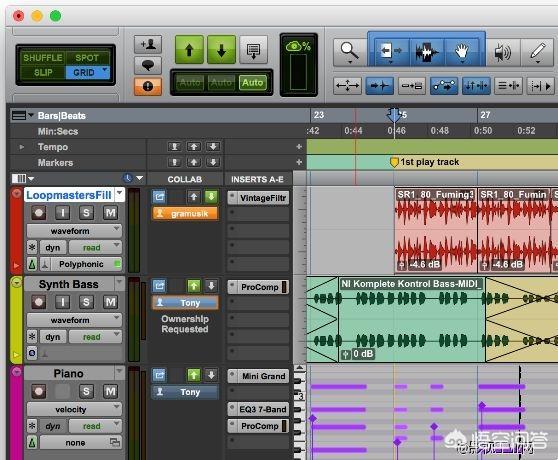
Task: Select the Trim tool
Action: pos(390,52)
